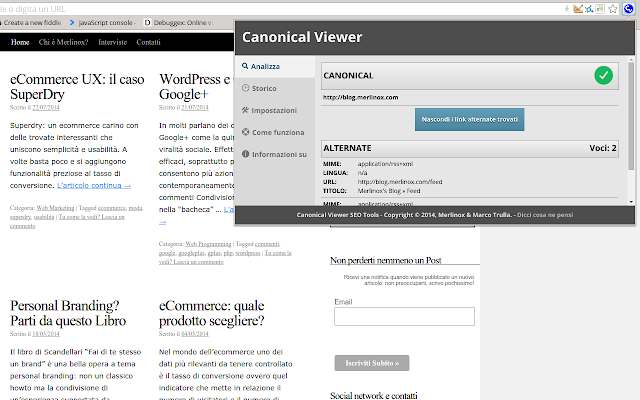Open the Contatti menu item
The height and width of the screenshot is (400, 640).
(x=149, y=42)
